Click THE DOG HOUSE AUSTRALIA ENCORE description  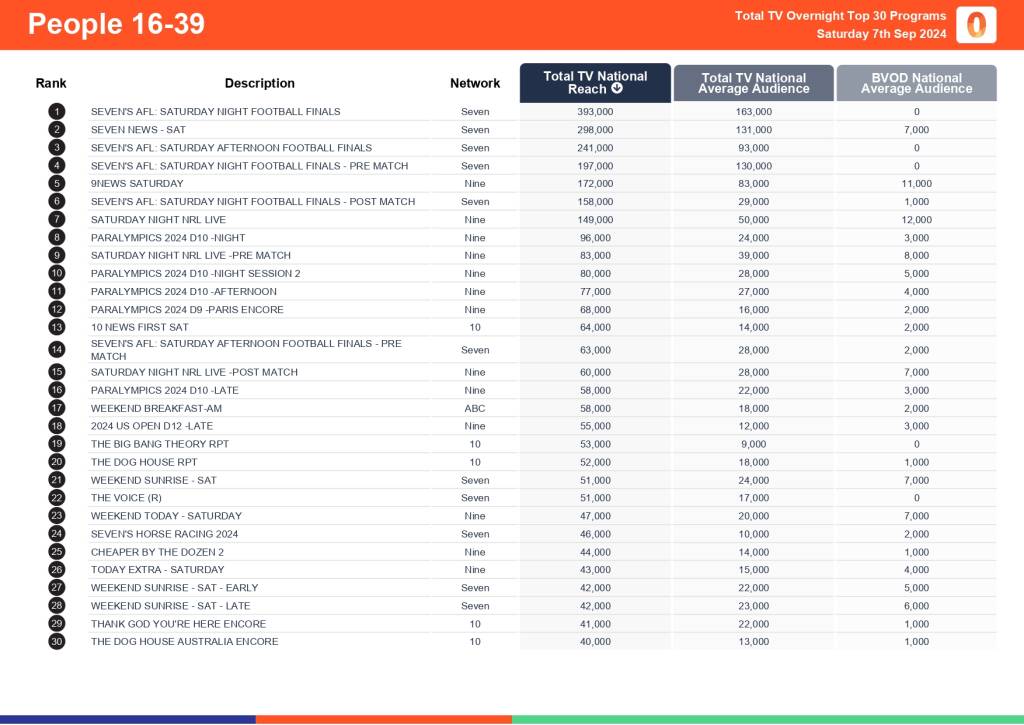point(184,641)
